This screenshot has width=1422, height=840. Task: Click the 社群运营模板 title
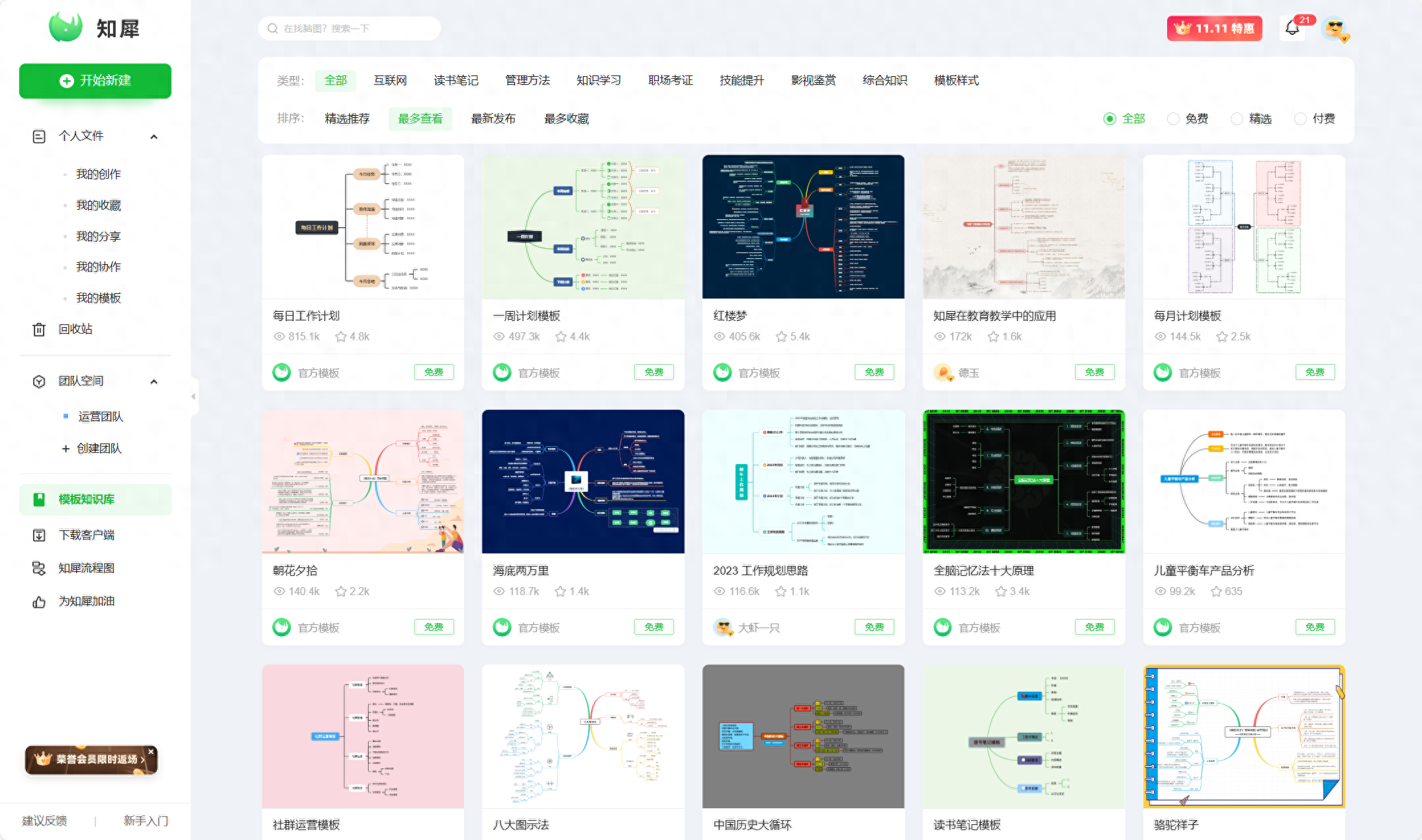click(x=306, y=825)
